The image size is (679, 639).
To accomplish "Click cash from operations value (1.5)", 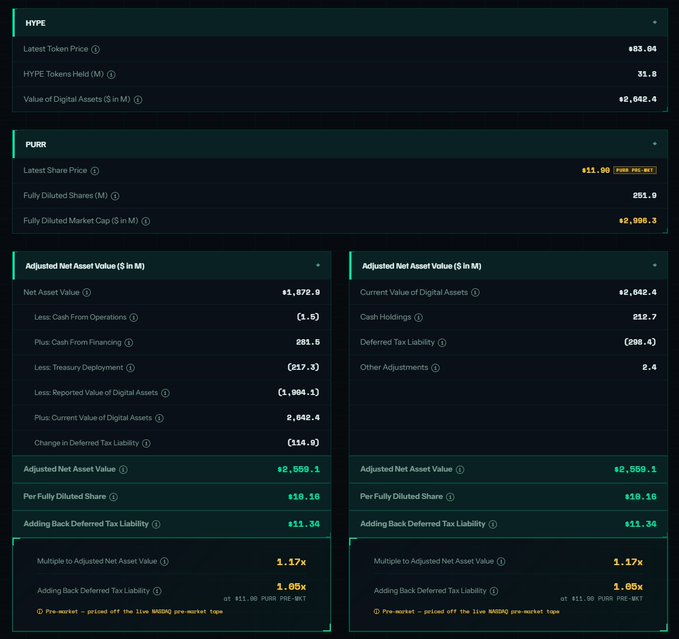I will click(x=308, y=317).
